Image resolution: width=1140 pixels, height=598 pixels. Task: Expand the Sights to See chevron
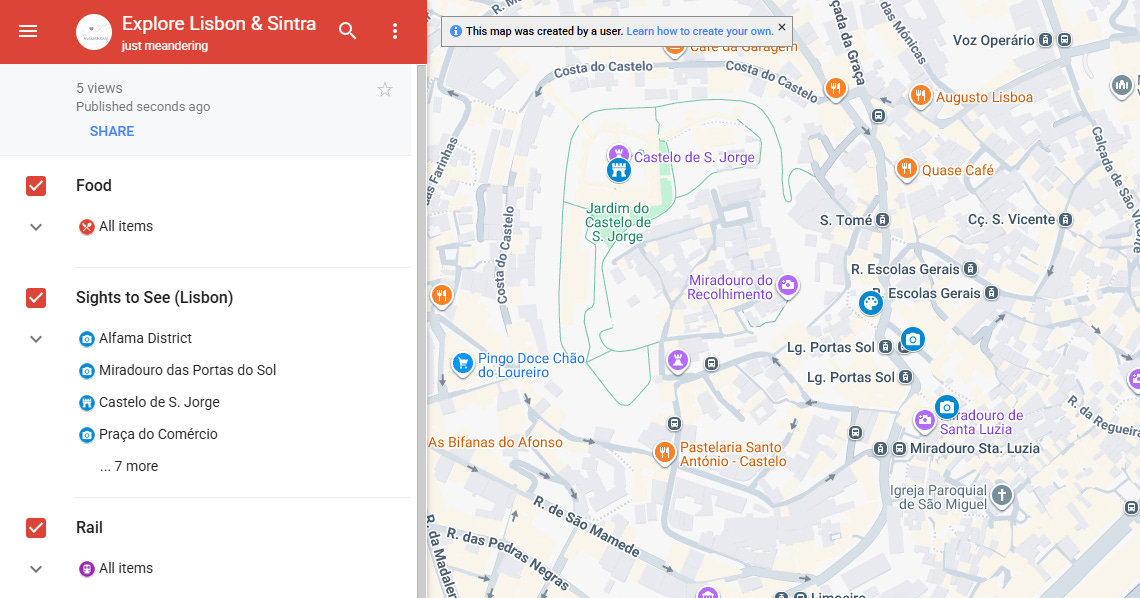(36, 339)
